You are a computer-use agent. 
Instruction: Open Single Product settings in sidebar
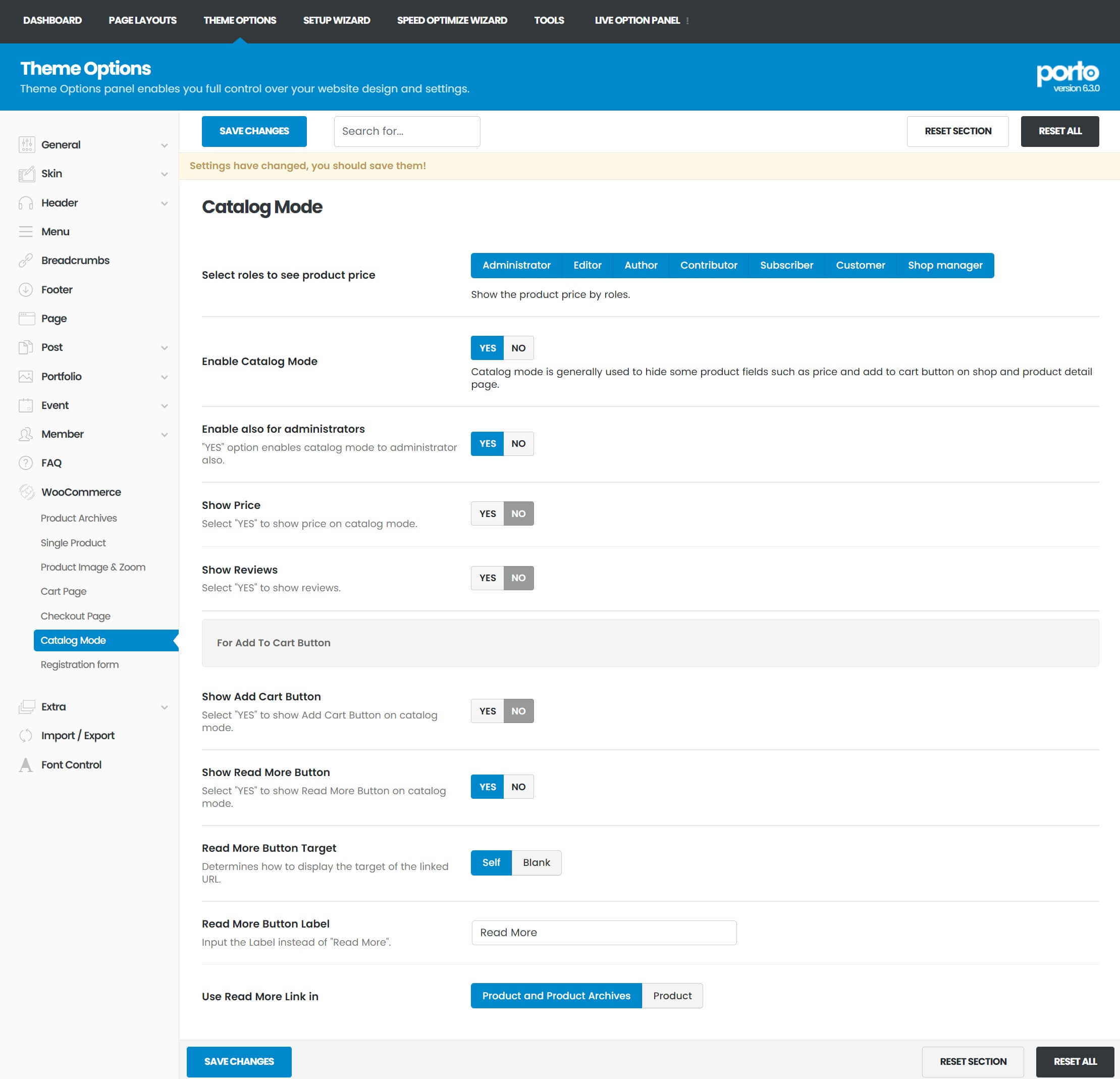73,542
